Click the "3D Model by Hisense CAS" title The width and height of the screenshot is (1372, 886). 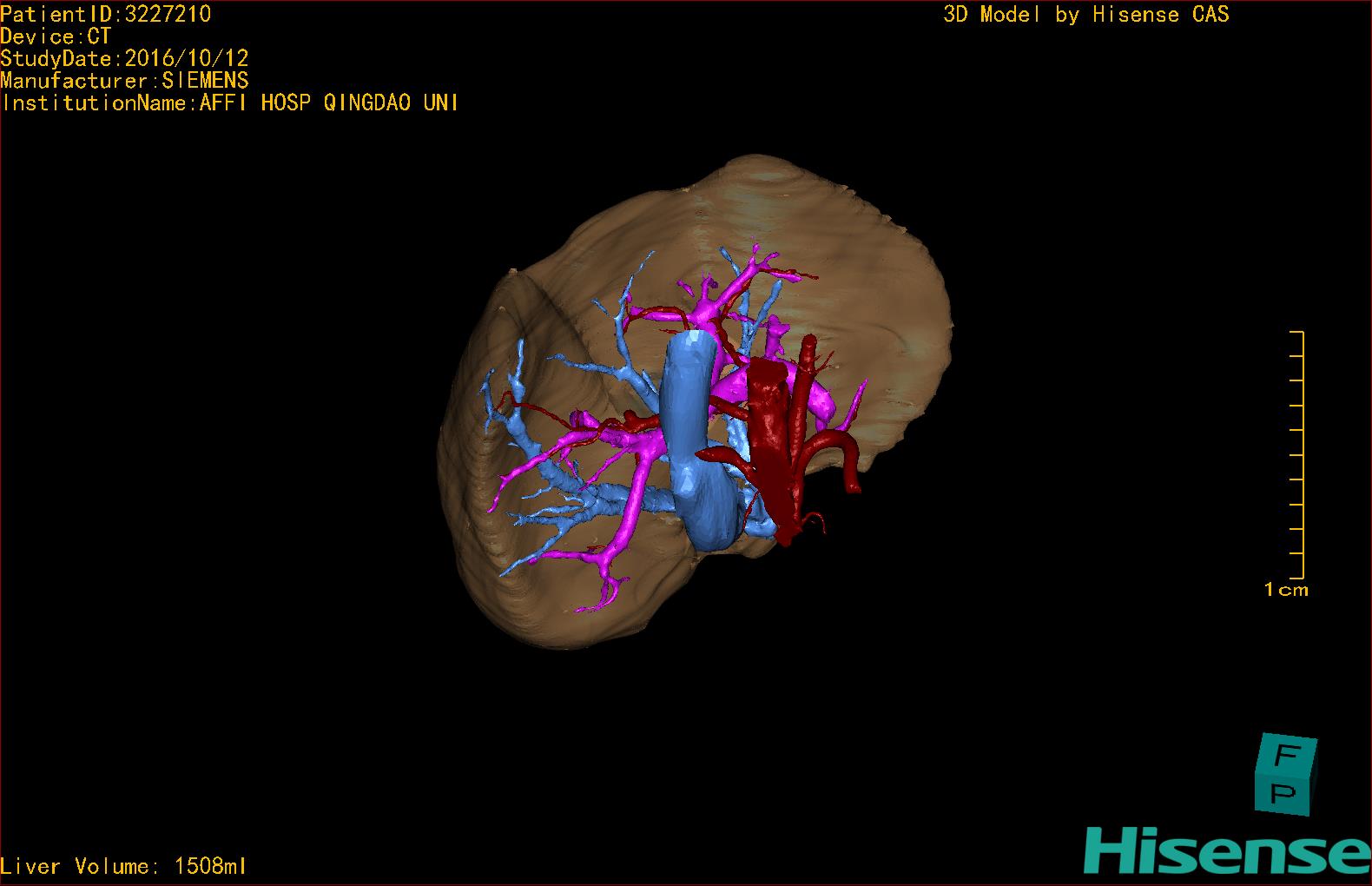(x=1085, y=14)
